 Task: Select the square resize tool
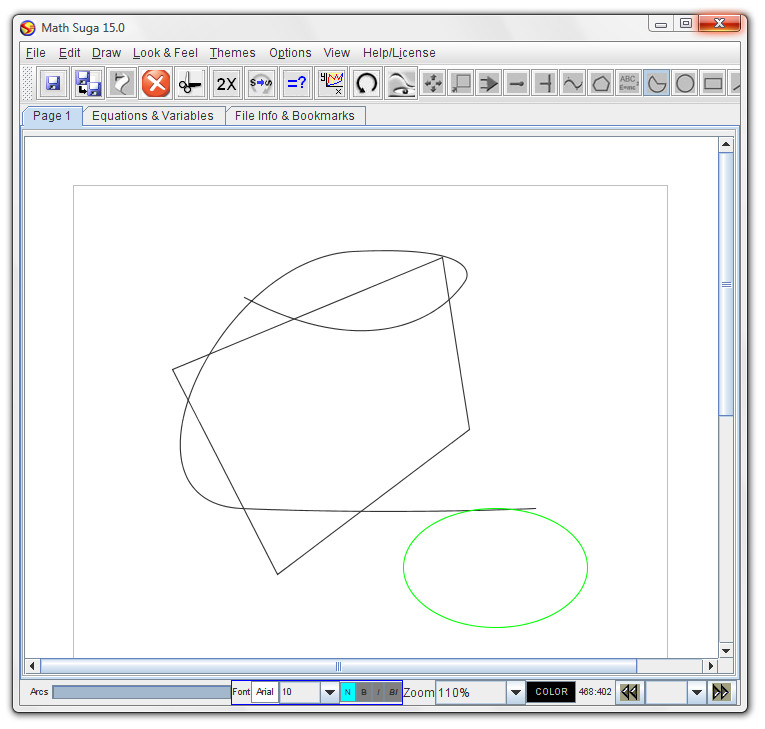(461, 83)
